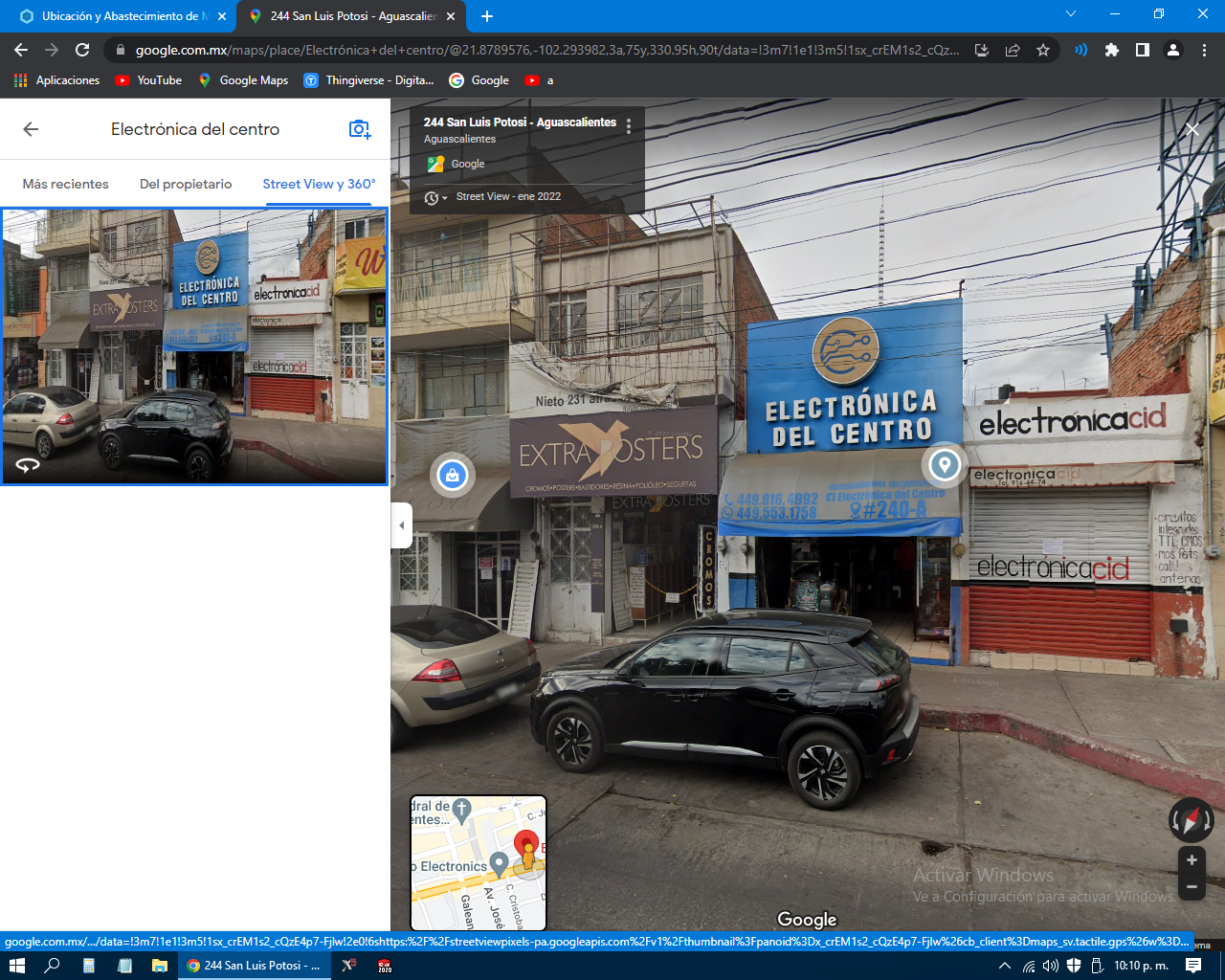Close the 244 San Luis Potosi browser tab
Image resolution: width=1225 pixels, height=980 pixels.
[451, 16]
